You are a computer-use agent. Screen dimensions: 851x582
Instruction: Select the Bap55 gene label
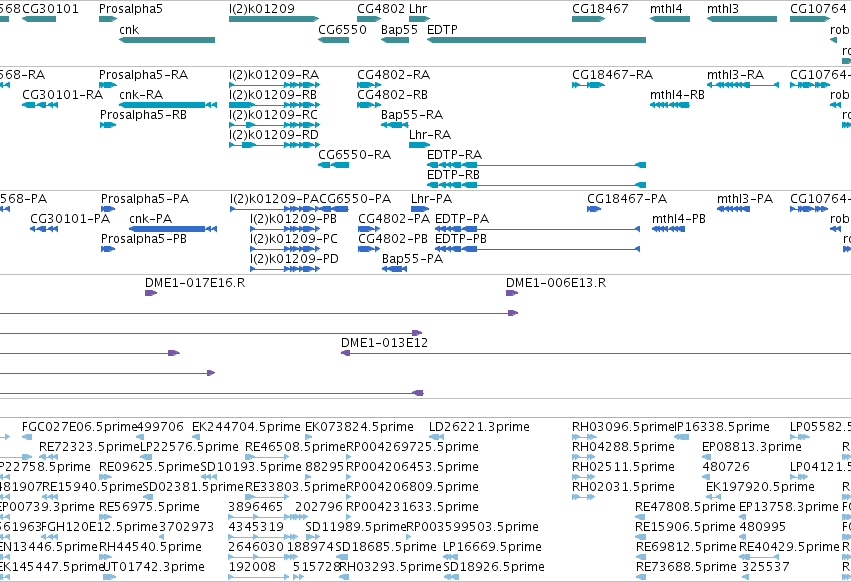[399, 30]
